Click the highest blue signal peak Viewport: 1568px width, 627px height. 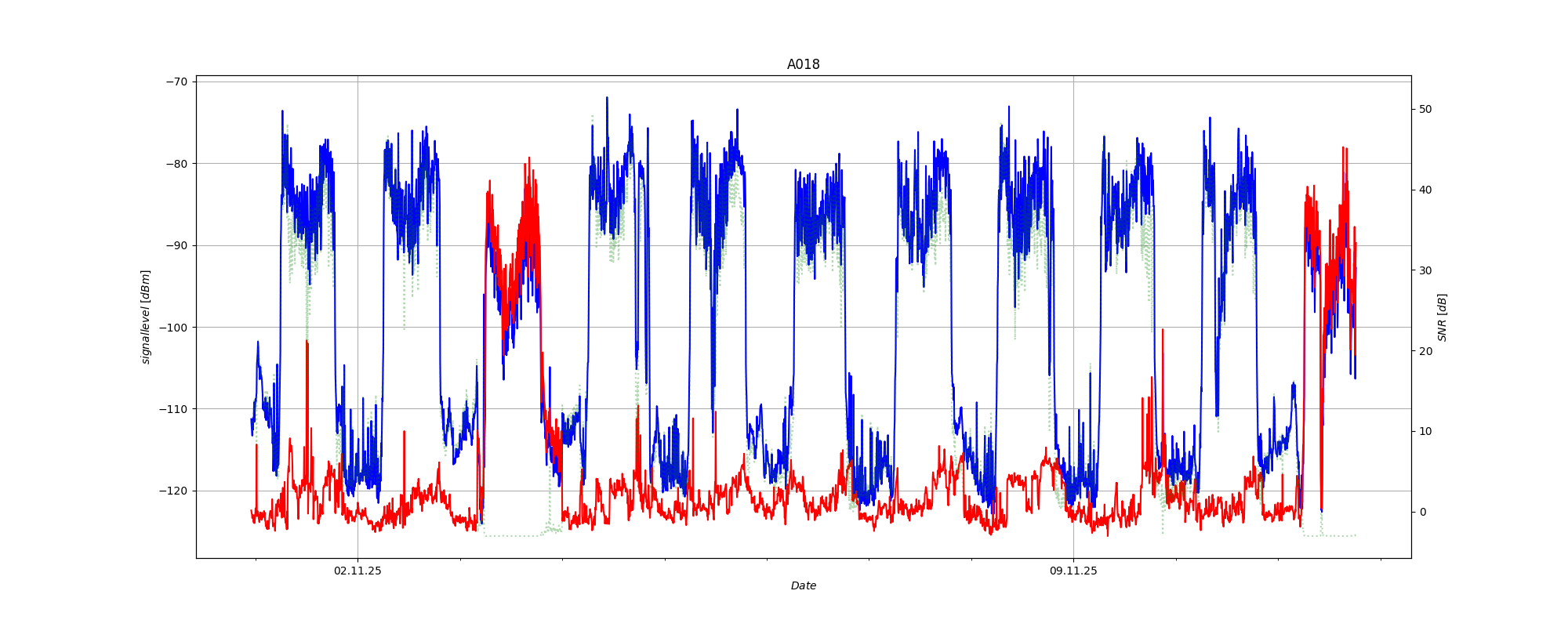(606, 99)
